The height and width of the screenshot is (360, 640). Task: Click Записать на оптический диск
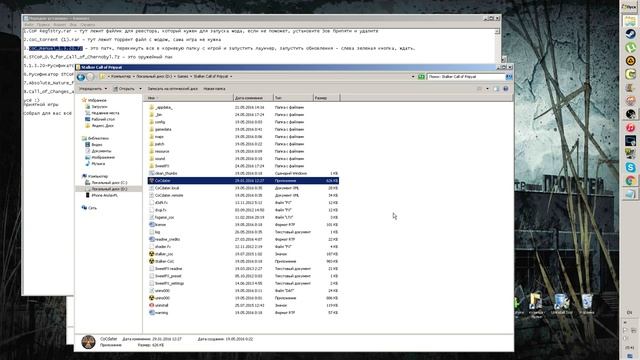(172, 89)
